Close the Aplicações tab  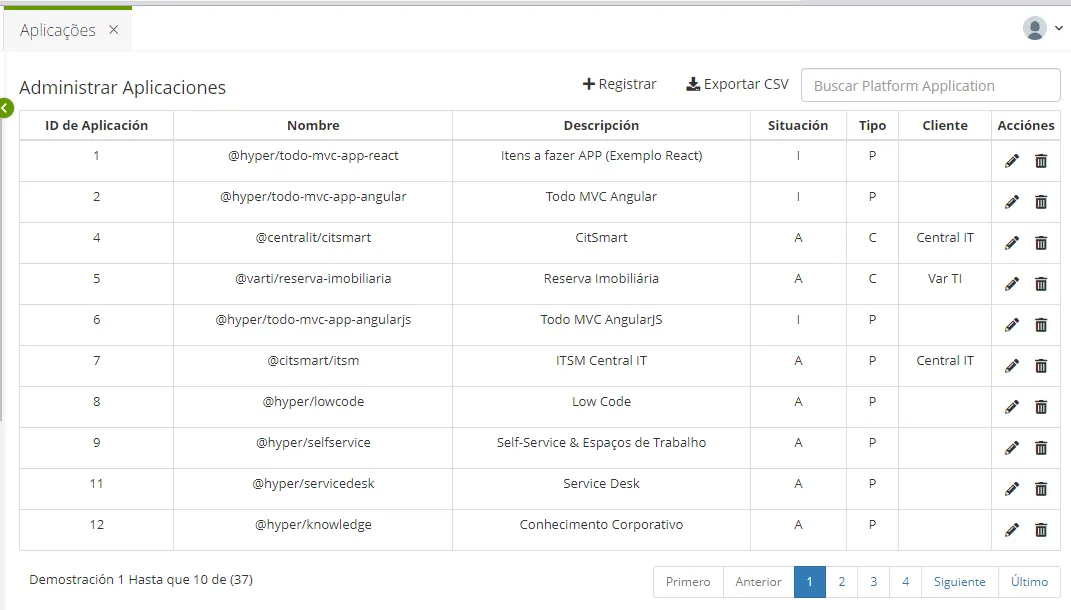click(x=114, y=29)
